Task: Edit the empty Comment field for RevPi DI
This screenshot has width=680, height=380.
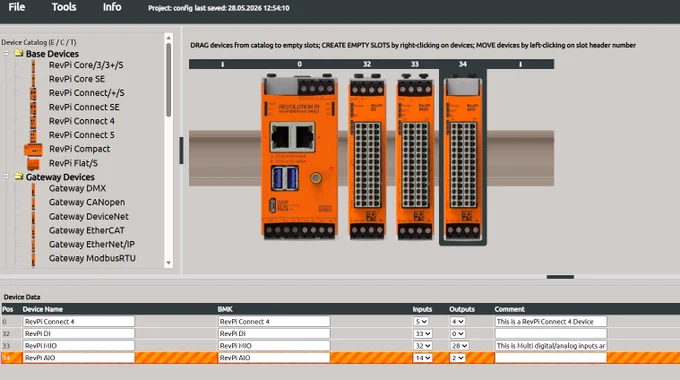Action: coord(550,334)
